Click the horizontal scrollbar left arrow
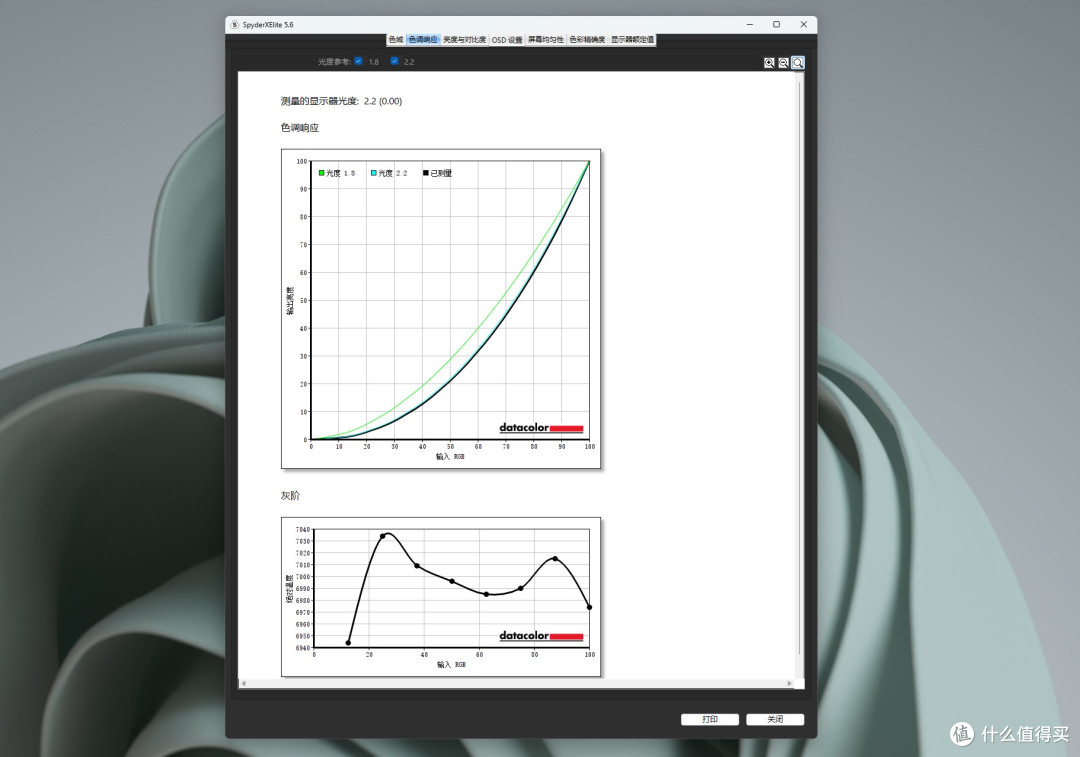This screenshot has height=757, width=1080. pyautogui.click(x=243, y=683)
